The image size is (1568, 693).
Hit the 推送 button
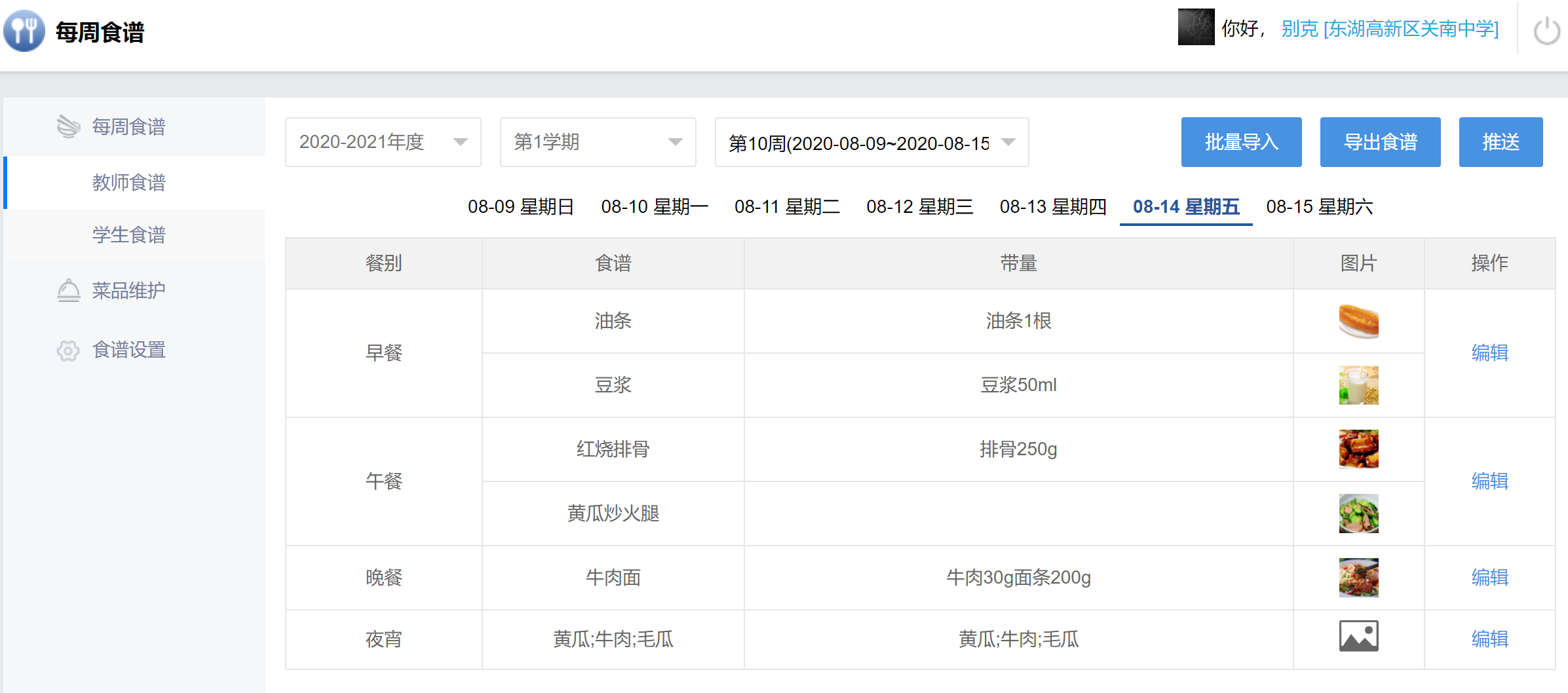[1501, 142]
